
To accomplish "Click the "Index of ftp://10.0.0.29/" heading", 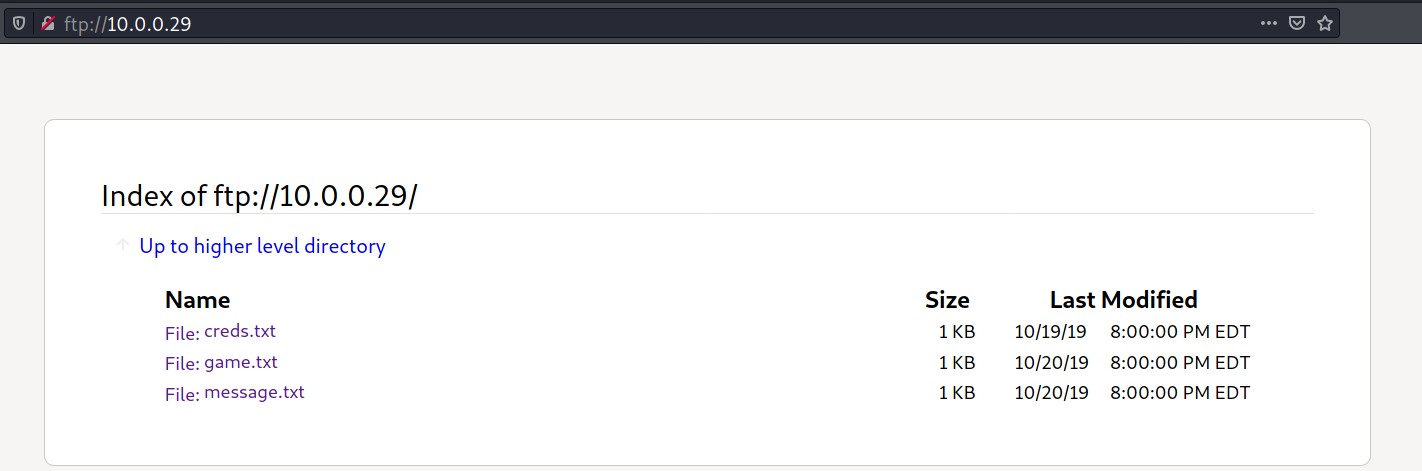I will [259, 196].
